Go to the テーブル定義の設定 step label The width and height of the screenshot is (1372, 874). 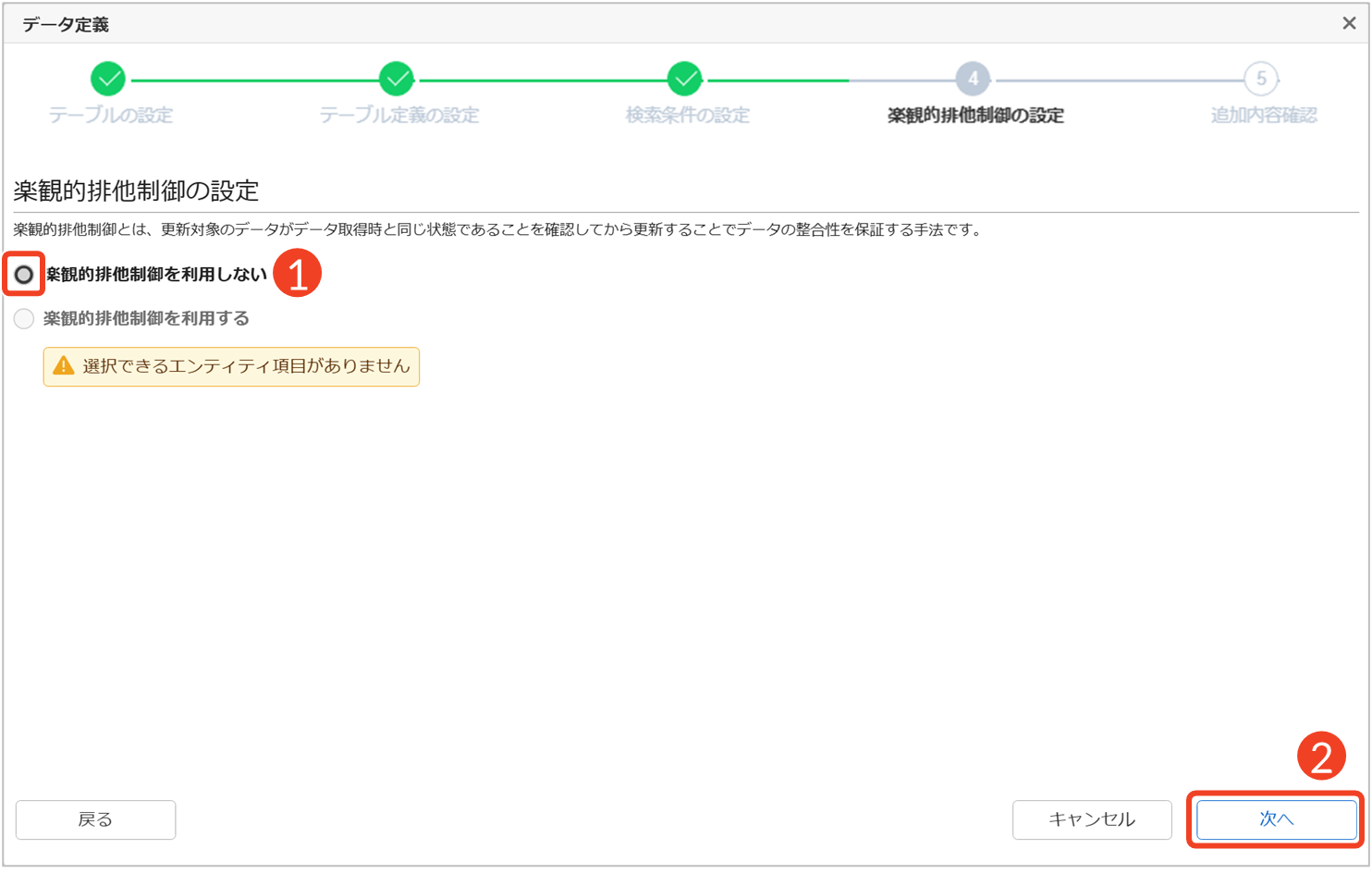tap(399, 116)
